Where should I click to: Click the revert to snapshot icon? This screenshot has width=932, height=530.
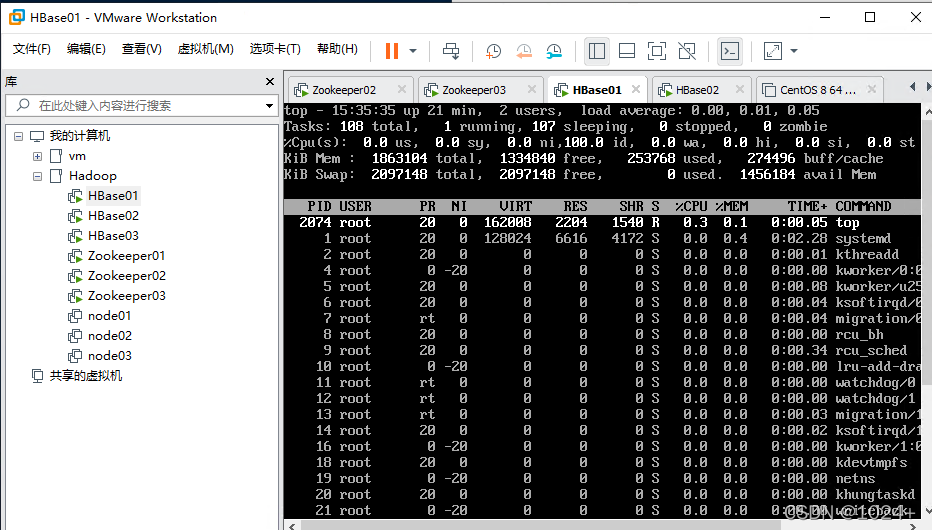[524, 51]
